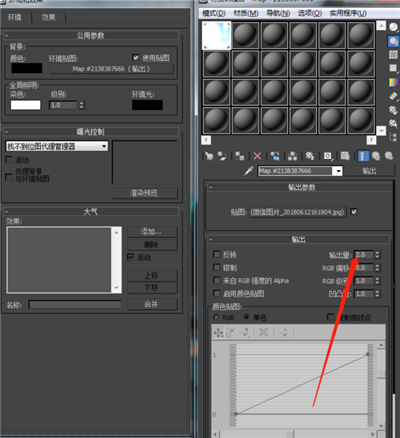Open exposure control type dropdown

click(x=104, y=146)
